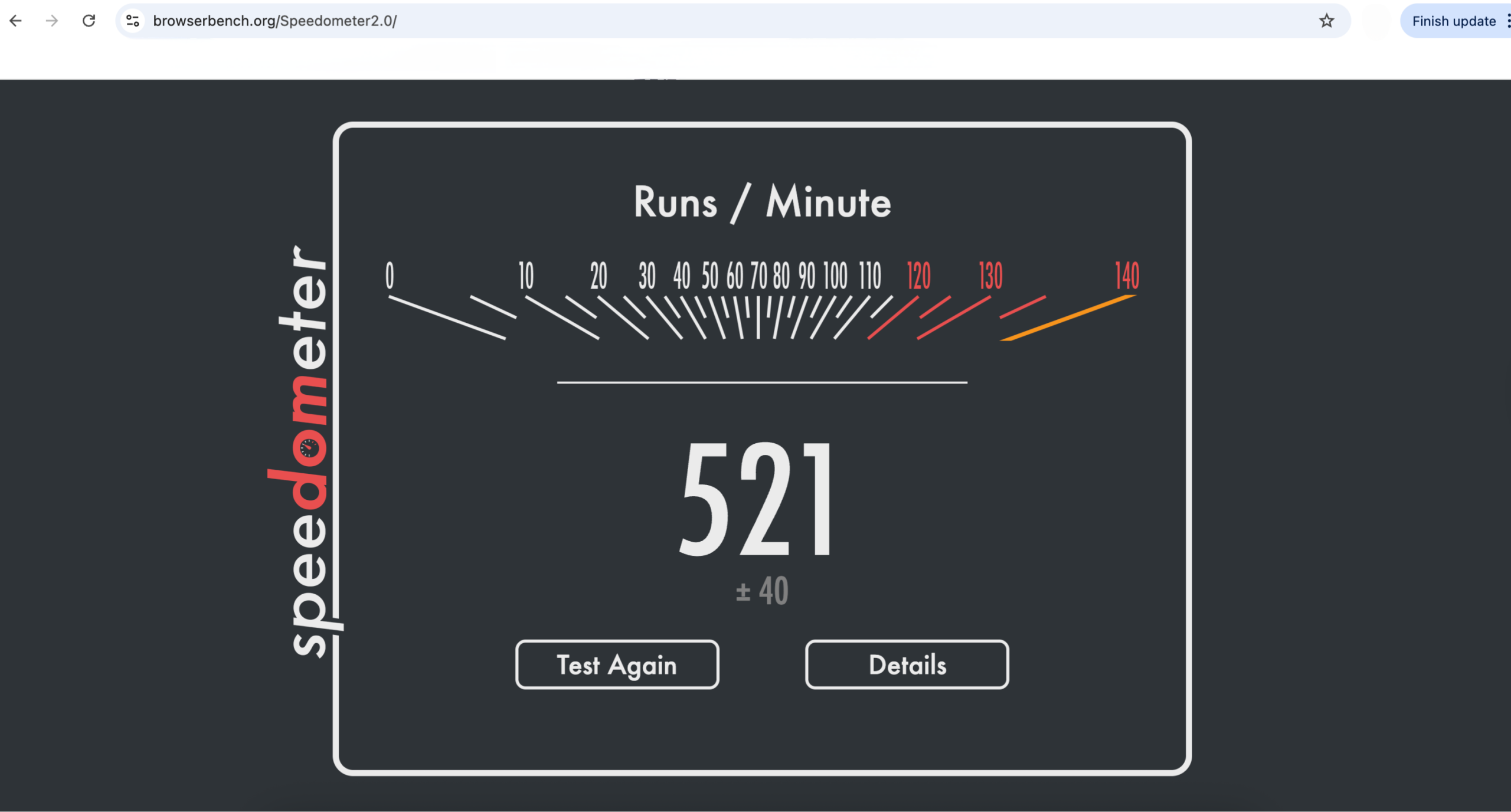This screenshot has height=812, width=1511.
Task: Select the URL in the address bar
Action: (275, 21)
